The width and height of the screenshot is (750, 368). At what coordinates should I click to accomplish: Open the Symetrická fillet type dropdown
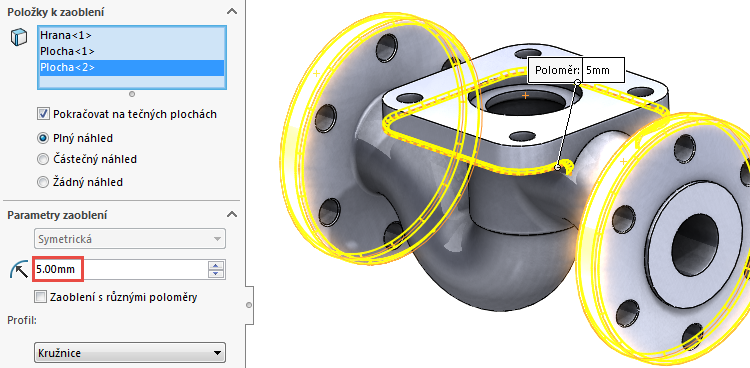pos(130,239)
